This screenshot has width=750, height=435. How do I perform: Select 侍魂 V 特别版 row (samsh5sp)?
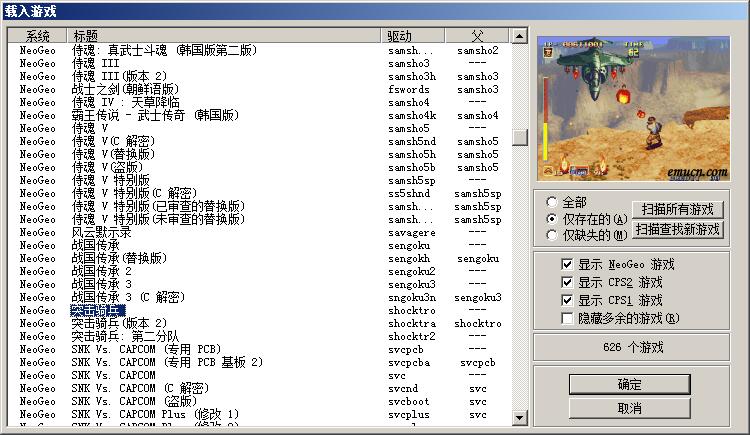[259, 180]
